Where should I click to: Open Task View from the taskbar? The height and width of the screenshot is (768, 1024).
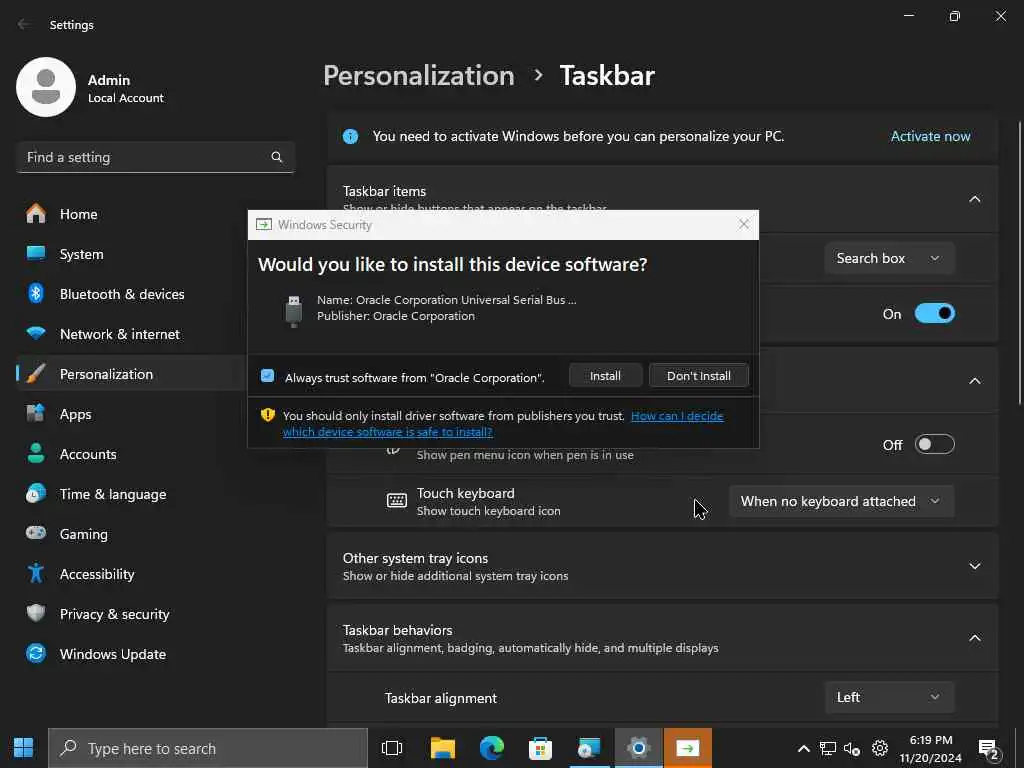pyautogui.click(x=392, y=748)
